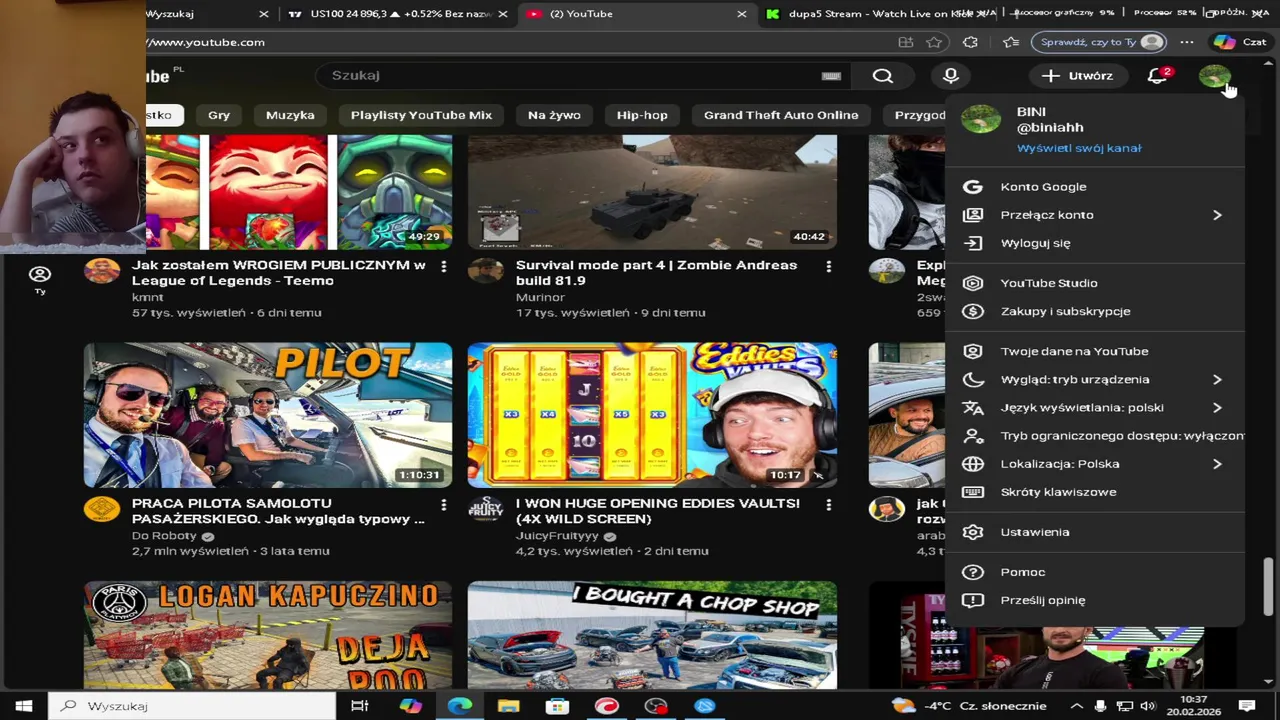Click the Murinor channel avatar
This screenshot has height=720, width=1280.
click(486, 270)
